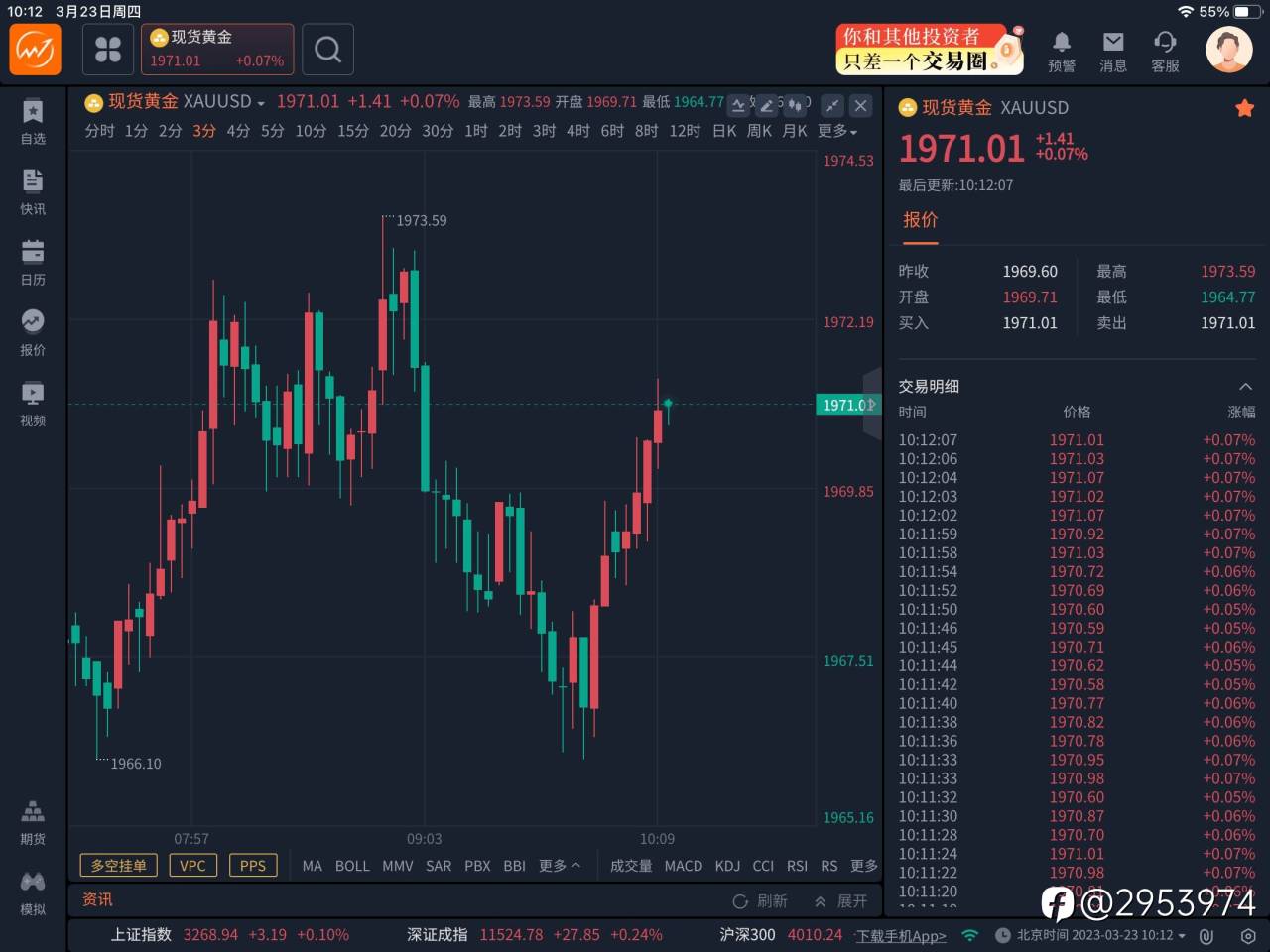Click the 沪深300 4010.24 ticker

[x=781, y=935]
